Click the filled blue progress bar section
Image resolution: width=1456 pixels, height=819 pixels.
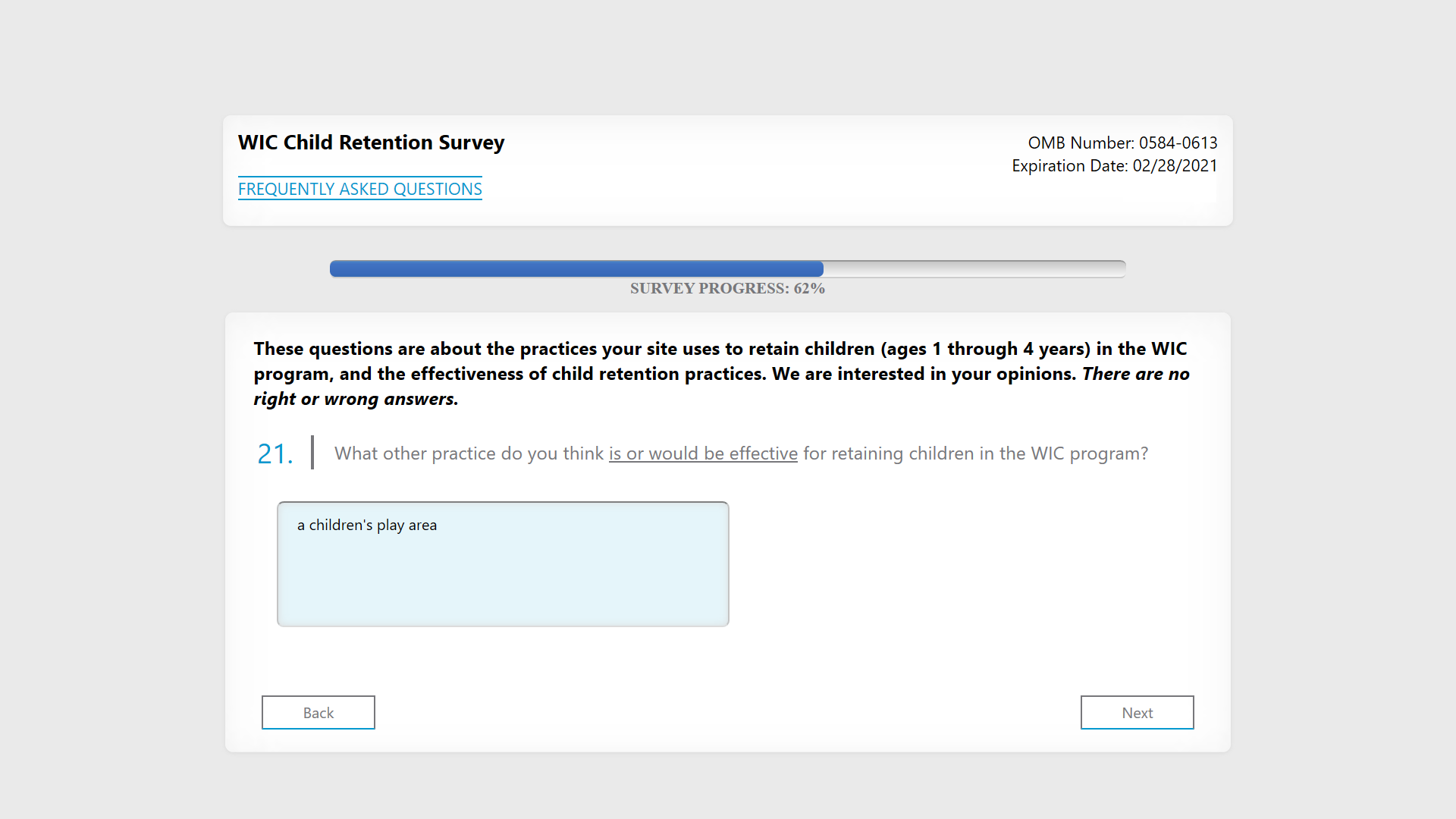pyautogui.click(x=576, y=268)
